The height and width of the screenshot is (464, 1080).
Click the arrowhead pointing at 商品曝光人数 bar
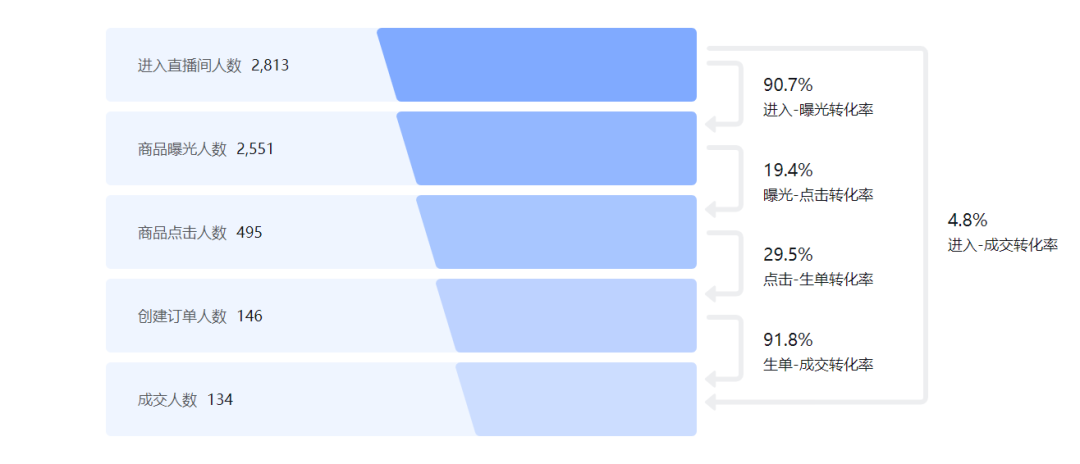click(x=711, y=125)
